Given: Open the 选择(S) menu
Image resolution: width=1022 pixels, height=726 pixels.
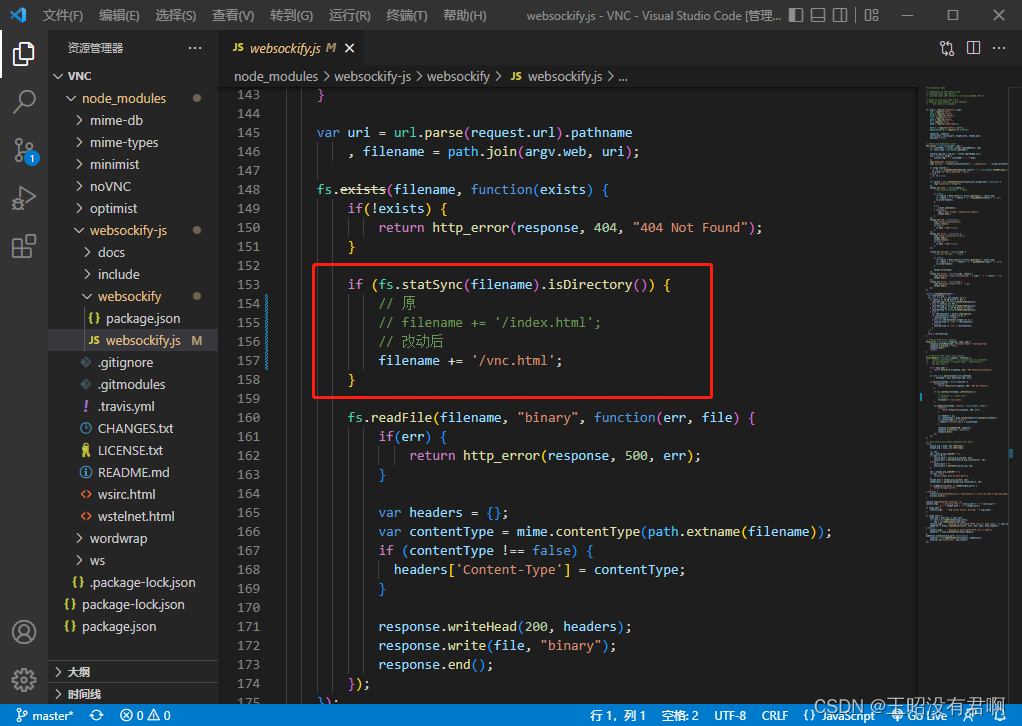Looking at the screenshot, I should click(176, 15).
